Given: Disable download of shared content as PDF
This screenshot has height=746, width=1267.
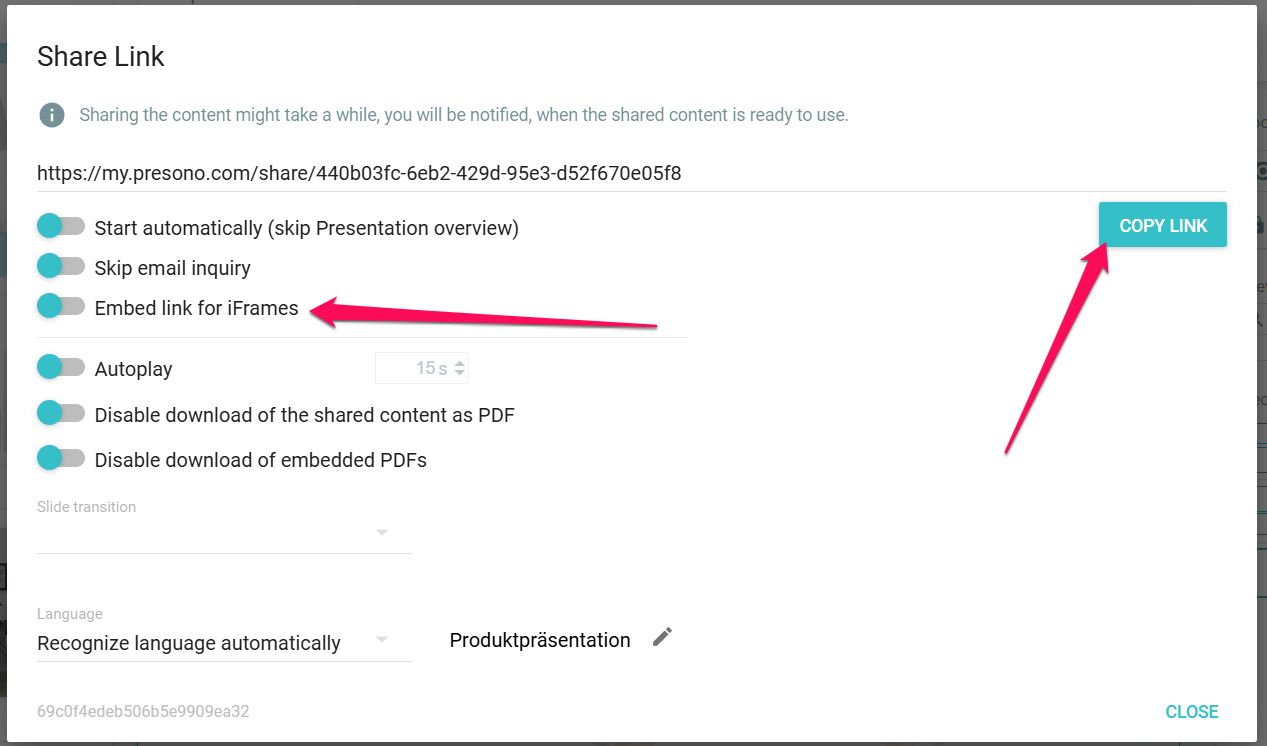Looking at the screenshot, I should pyautogui.click(x=61, y=413).
